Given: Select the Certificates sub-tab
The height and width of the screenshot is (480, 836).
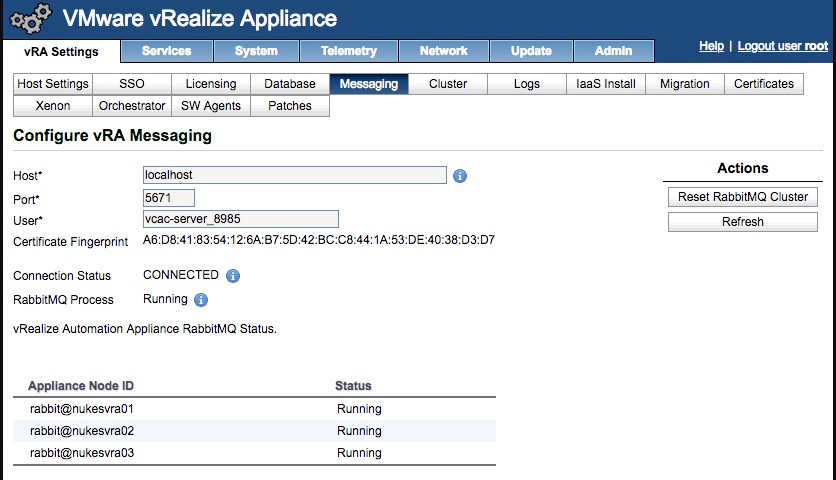Looking at the screenshot, I should coord(763,84).
